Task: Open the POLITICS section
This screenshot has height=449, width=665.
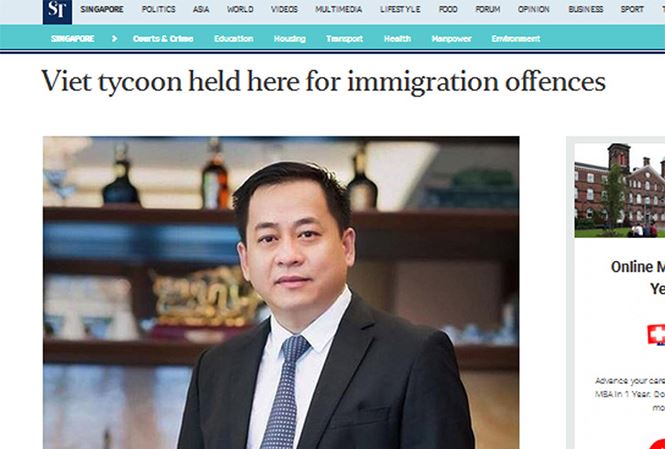Action: pyautogui.click(x=159, y=9)
